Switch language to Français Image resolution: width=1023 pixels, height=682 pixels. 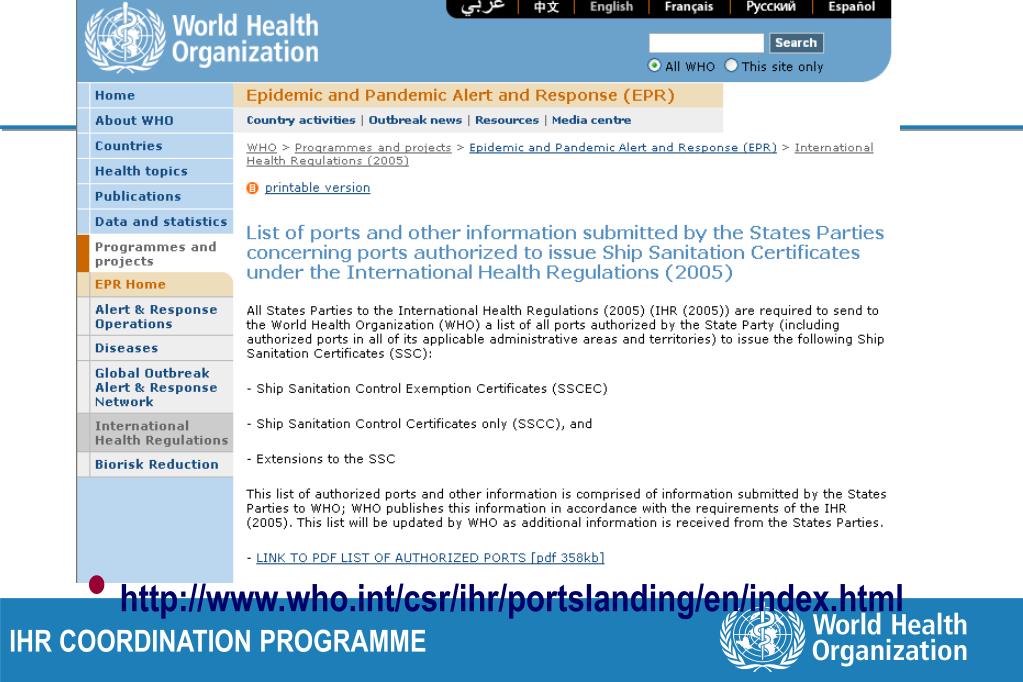[689, 7]
